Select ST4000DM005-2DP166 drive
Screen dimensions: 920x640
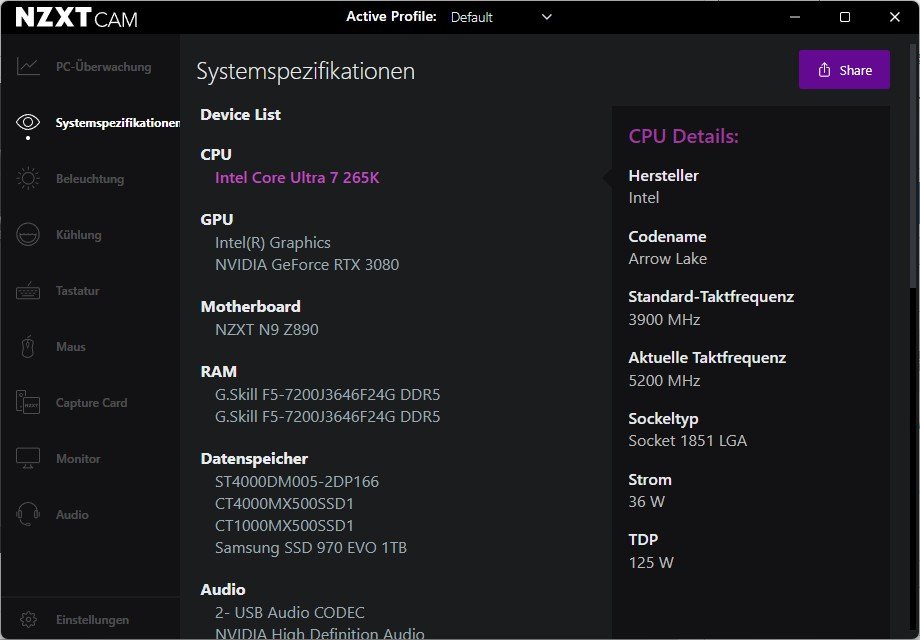tap(297, 482)
